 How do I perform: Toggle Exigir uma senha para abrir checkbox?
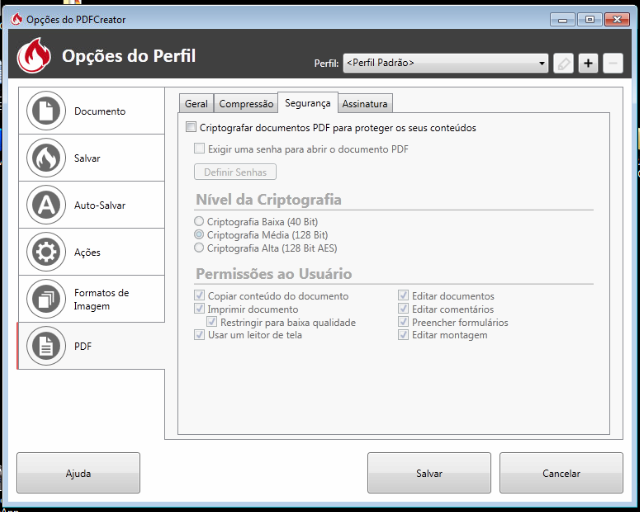pos(199,148)
